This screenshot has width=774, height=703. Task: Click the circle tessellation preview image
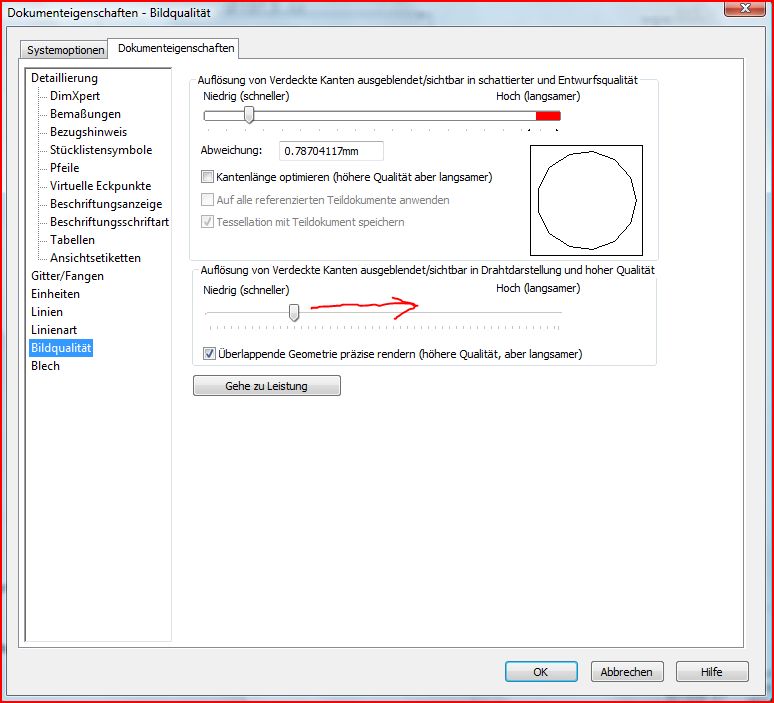tap(586, 200)
